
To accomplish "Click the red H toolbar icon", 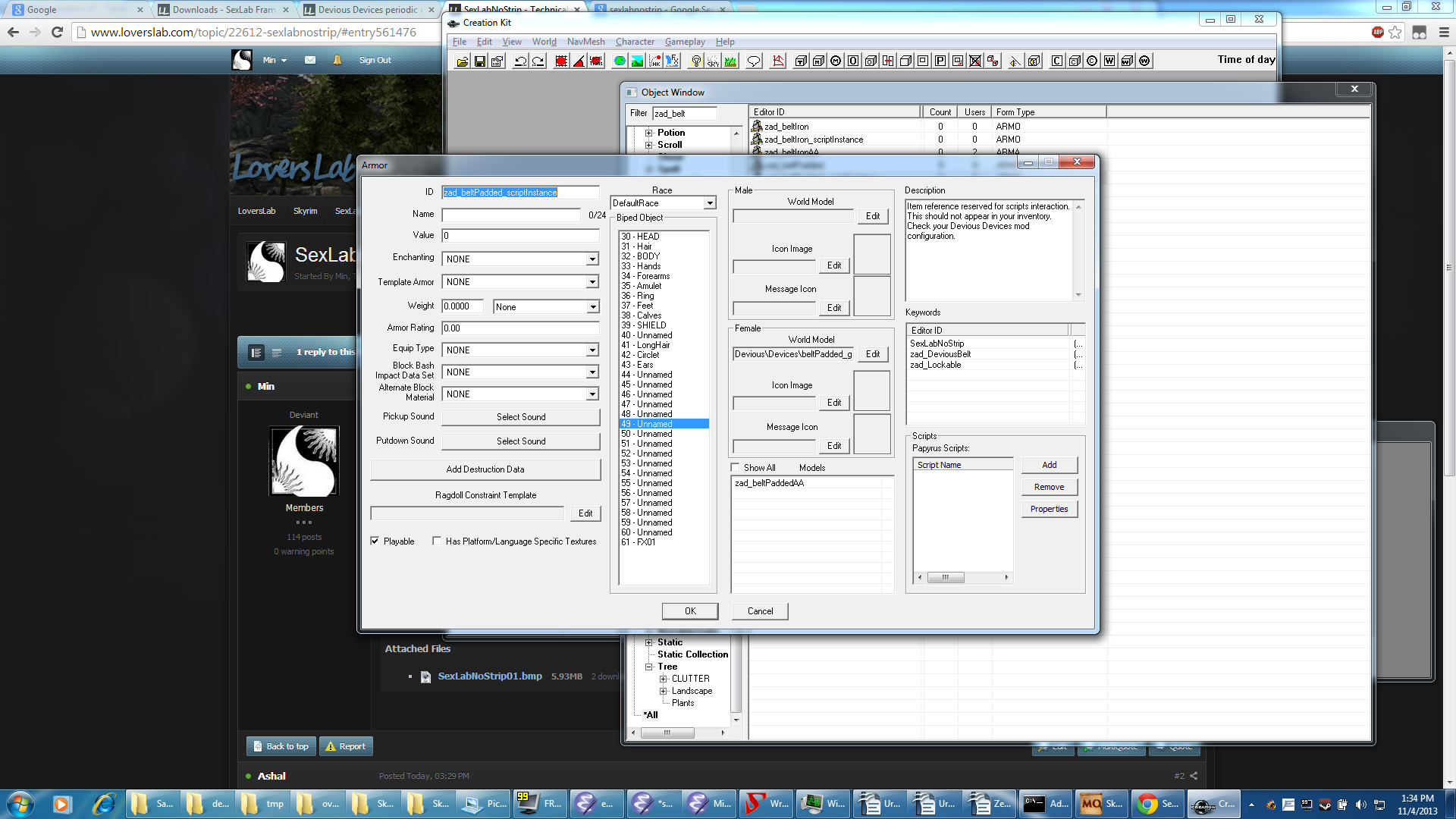I will point(888,61).
